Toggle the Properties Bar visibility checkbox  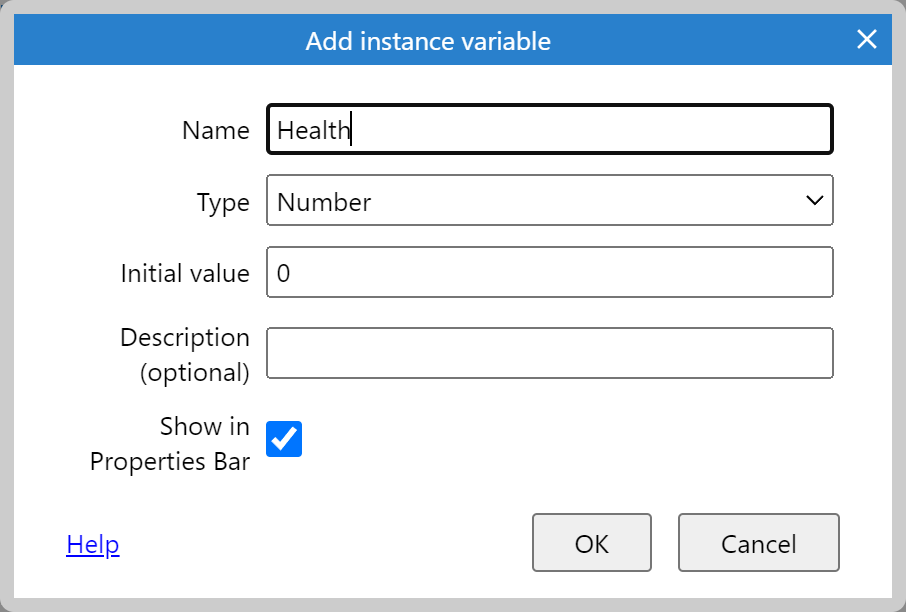click(x=283, y=439)
